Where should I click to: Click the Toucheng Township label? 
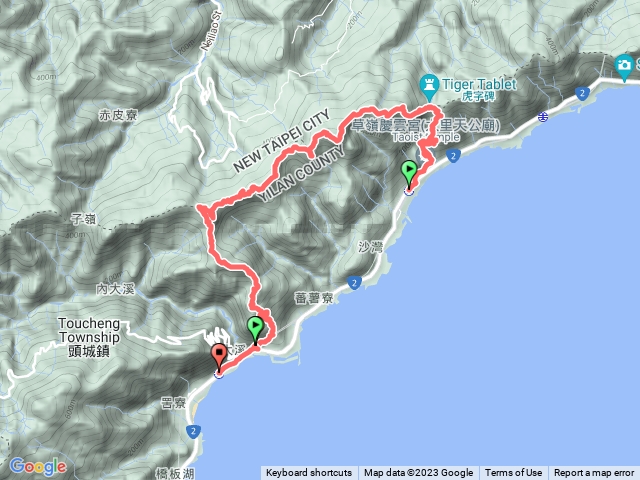point(89,337)
